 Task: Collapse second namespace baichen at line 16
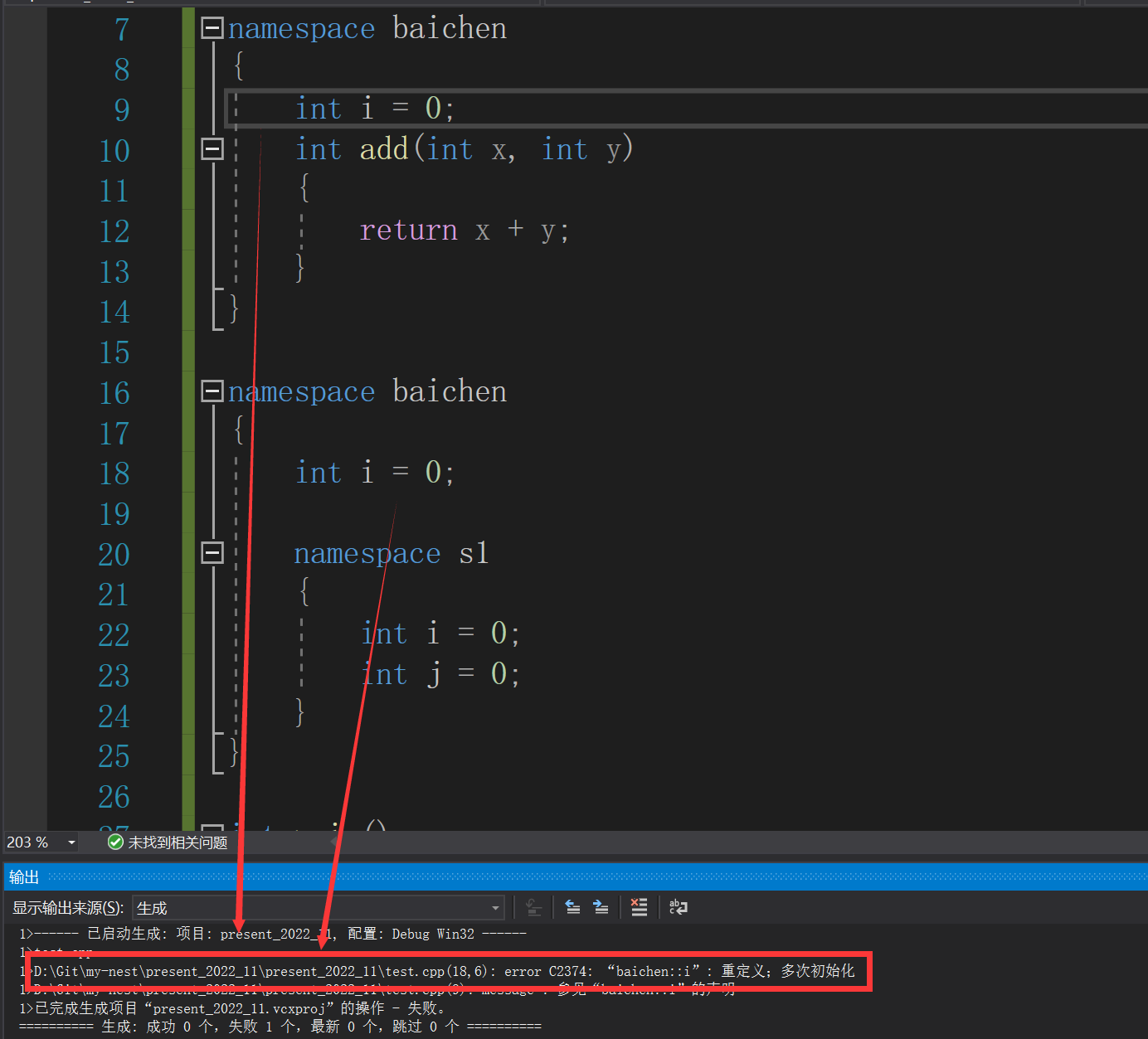coord(212,391)
